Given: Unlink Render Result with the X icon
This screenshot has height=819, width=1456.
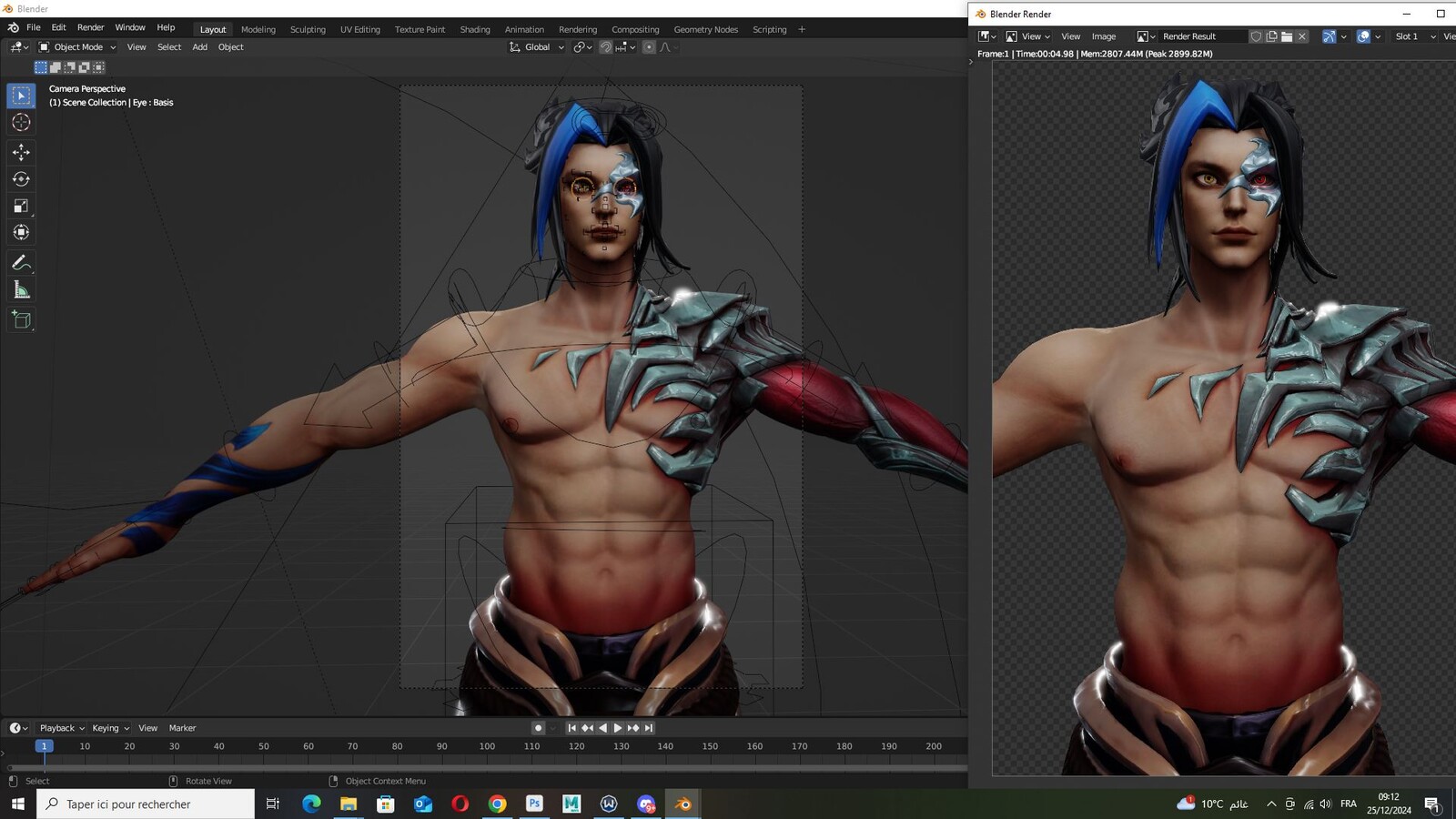Looking at the screenshot, I should [1302, 36].
